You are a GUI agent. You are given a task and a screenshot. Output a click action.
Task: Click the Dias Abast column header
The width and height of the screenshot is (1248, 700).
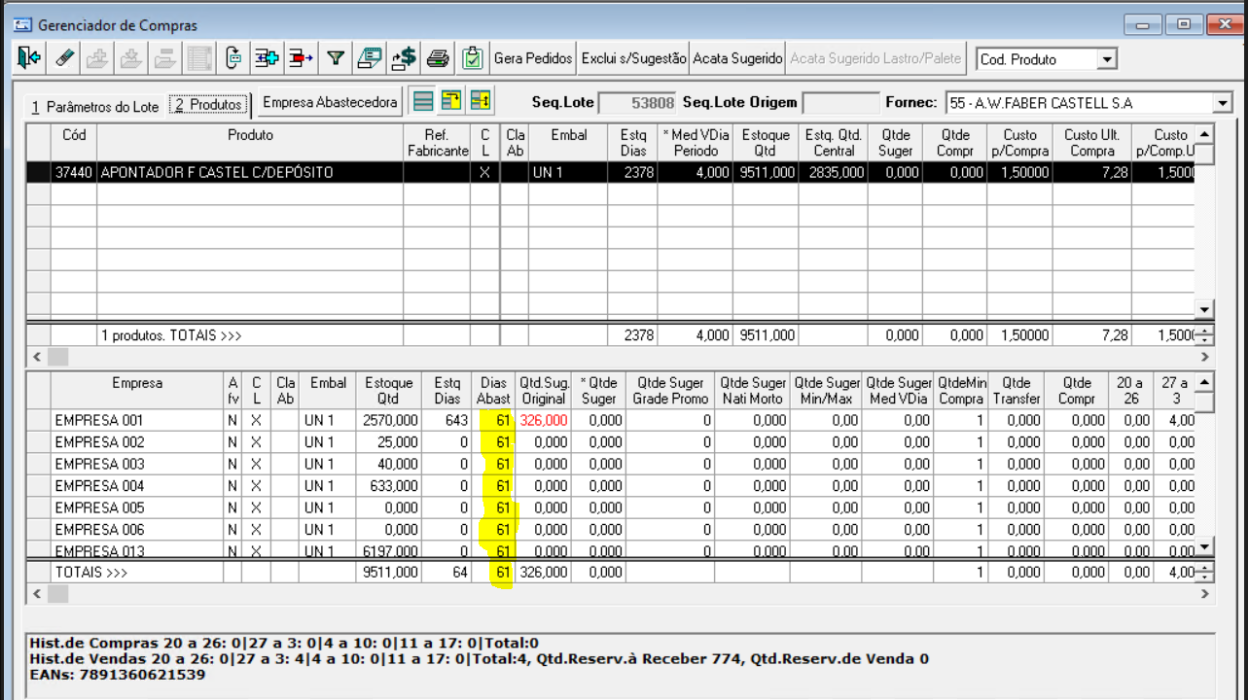494,390
